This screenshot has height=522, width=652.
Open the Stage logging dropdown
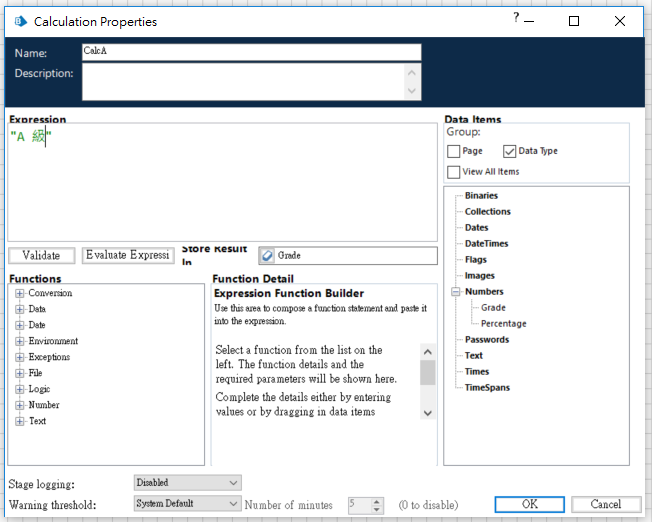click(188, 482)
